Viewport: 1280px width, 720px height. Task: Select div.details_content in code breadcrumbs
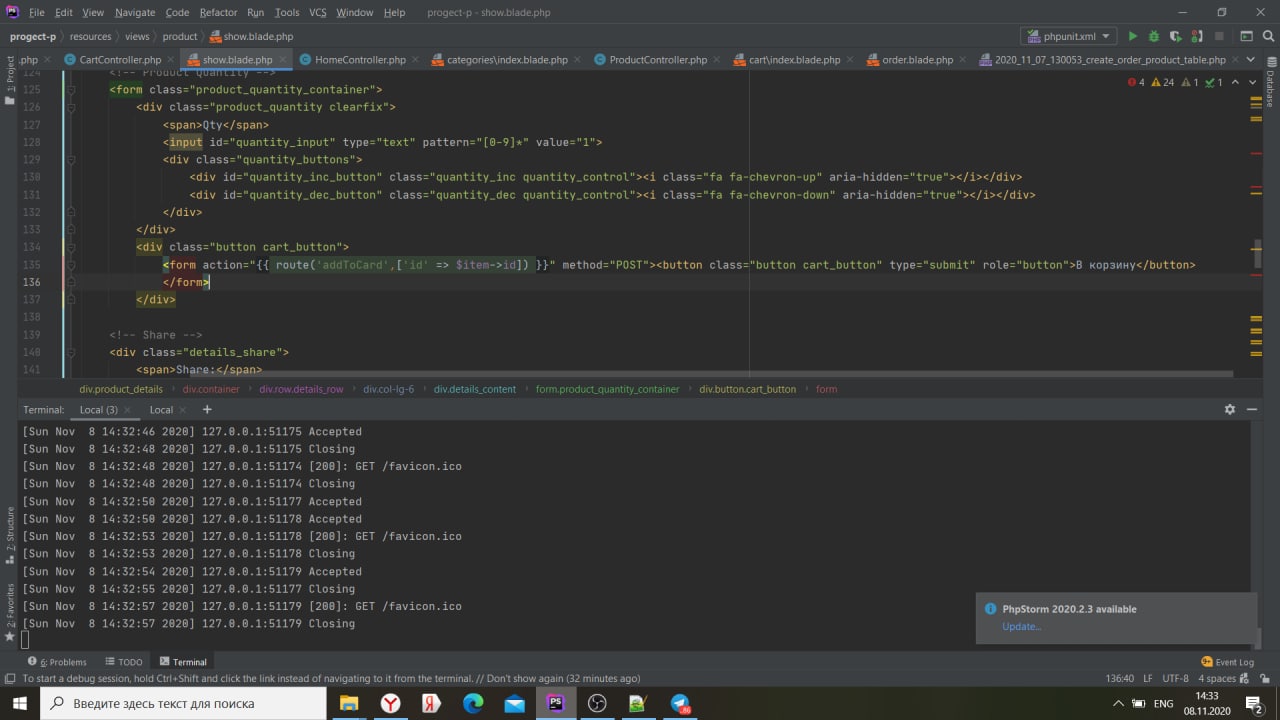[x=475, y=389]
